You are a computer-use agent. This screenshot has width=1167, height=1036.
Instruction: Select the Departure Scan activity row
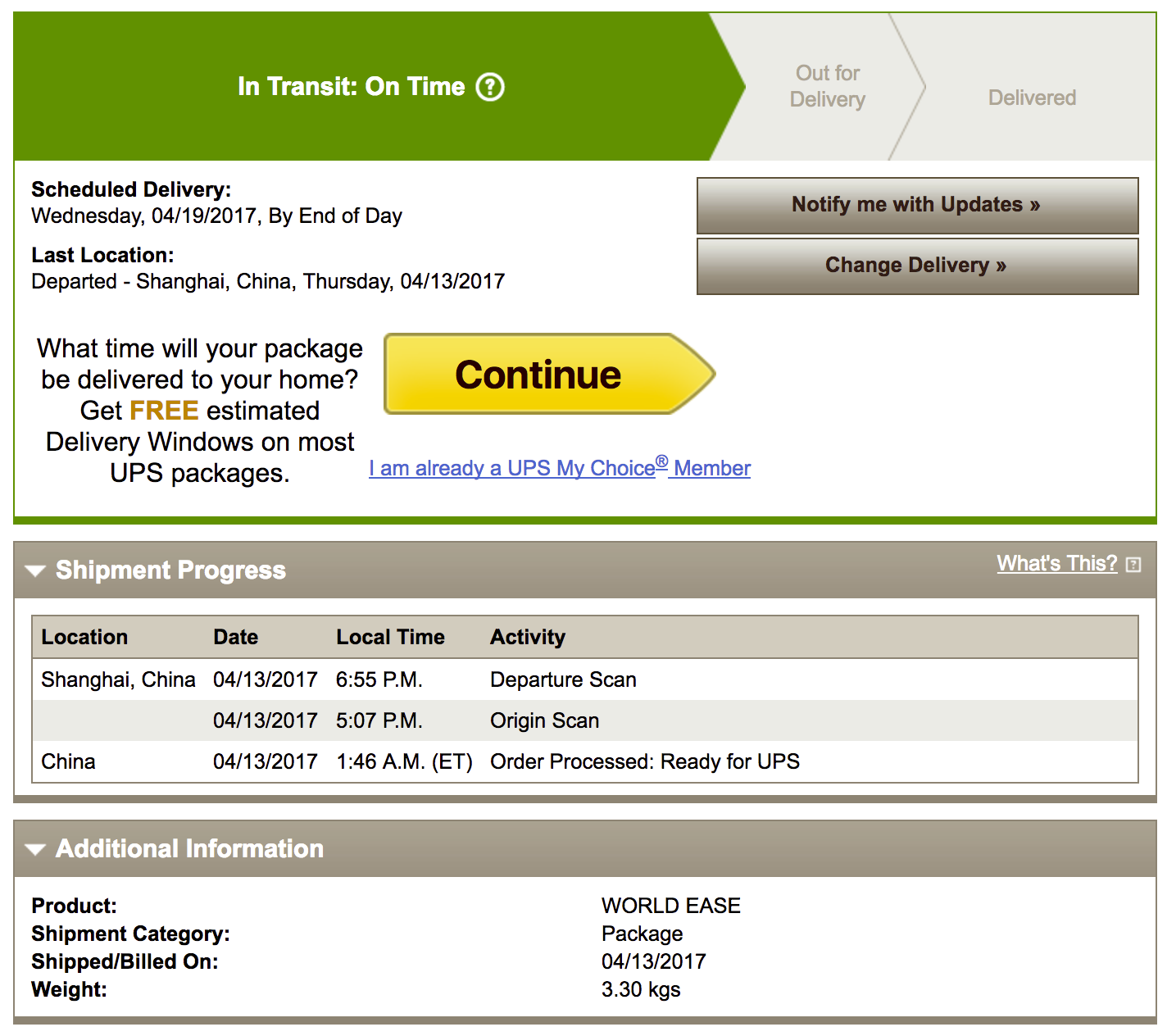tap(563, 679)
